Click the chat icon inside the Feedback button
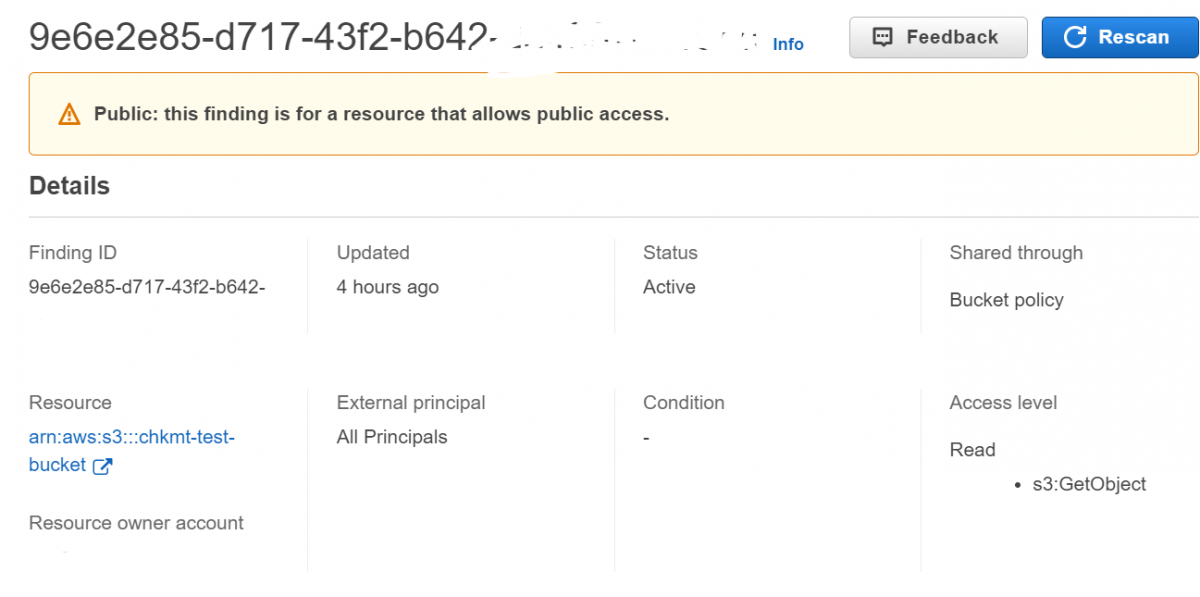 (x=881, y=36)
